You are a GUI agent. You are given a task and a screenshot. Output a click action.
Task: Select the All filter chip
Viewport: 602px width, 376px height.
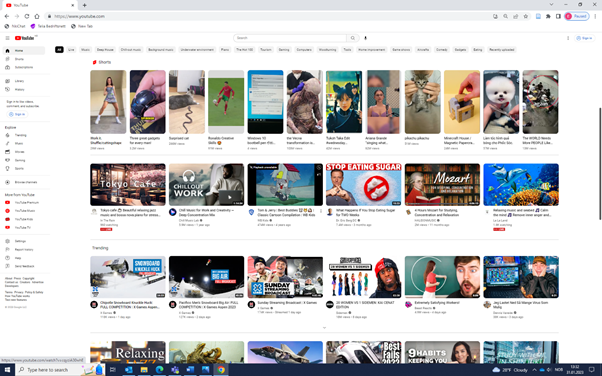pos(59,50)
